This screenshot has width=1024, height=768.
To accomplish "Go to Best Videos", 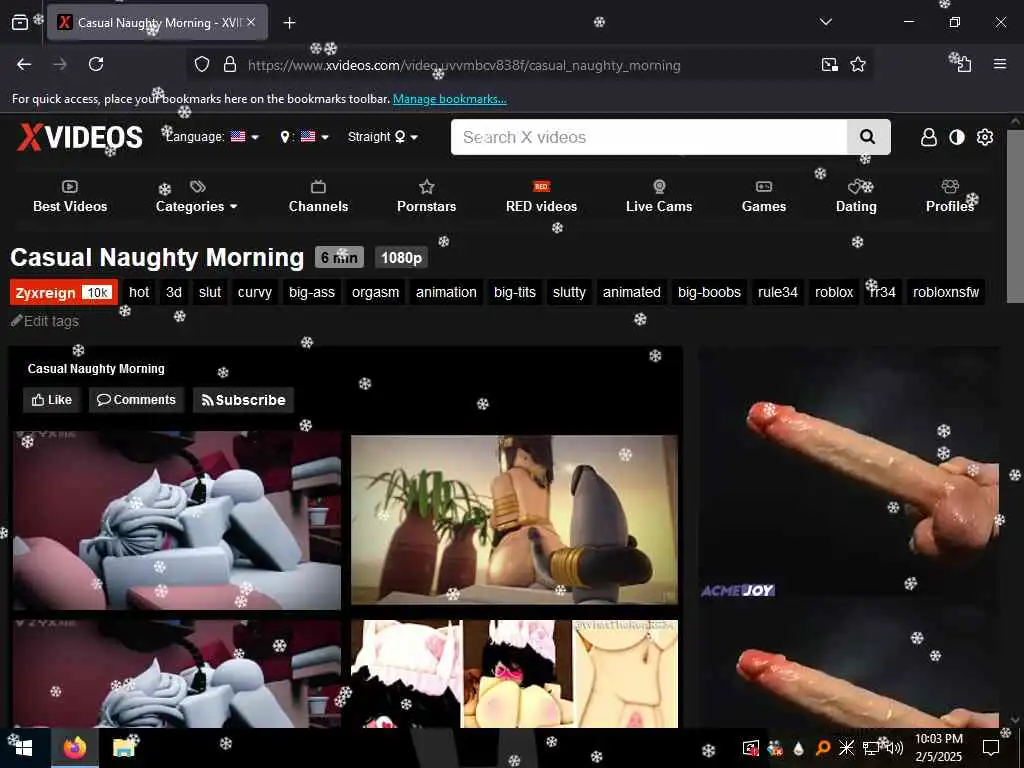I will click(70, 197).
